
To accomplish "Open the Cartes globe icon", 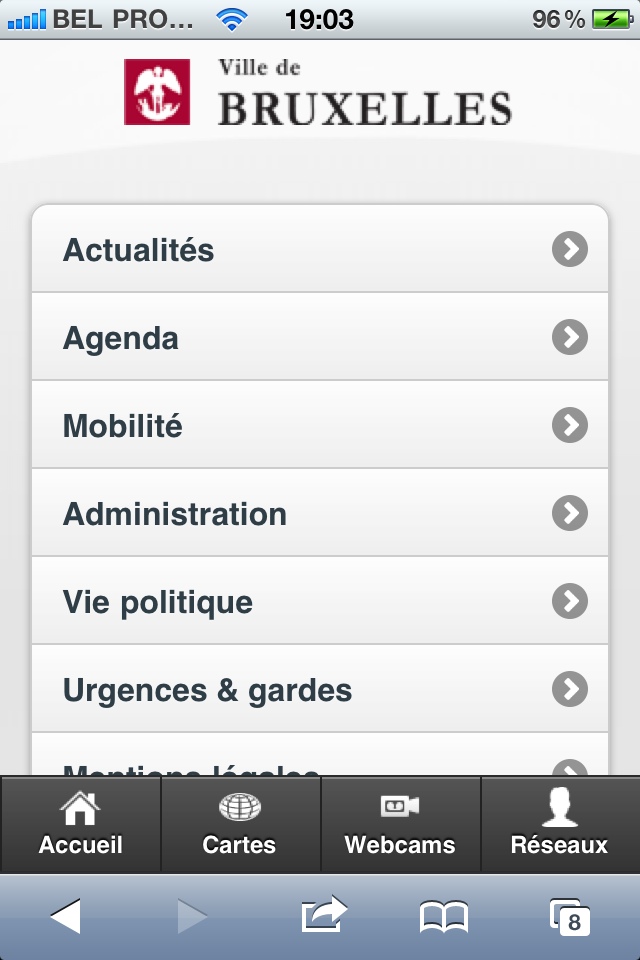I will point(239,807).
